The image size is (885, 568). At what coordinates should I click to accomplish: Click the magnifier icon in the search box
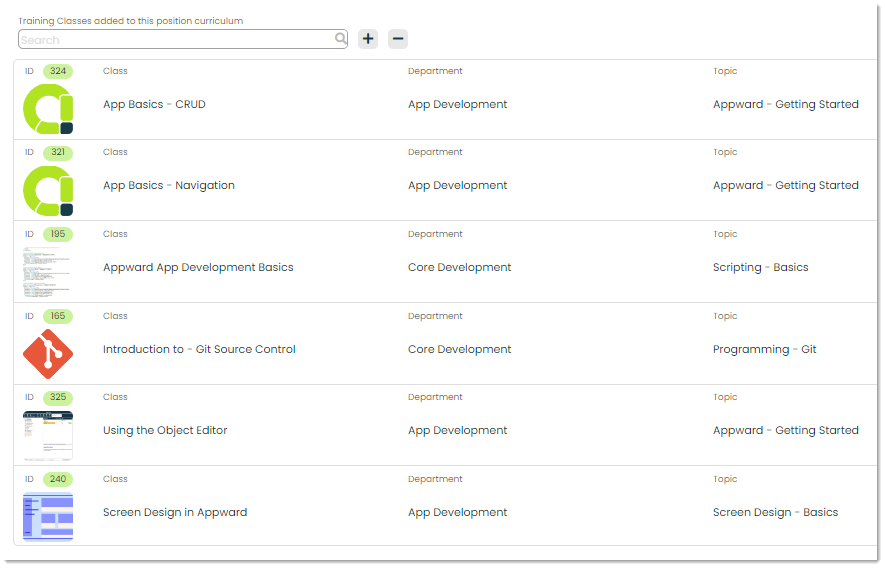pyautogui.click(x=340, y=38)
